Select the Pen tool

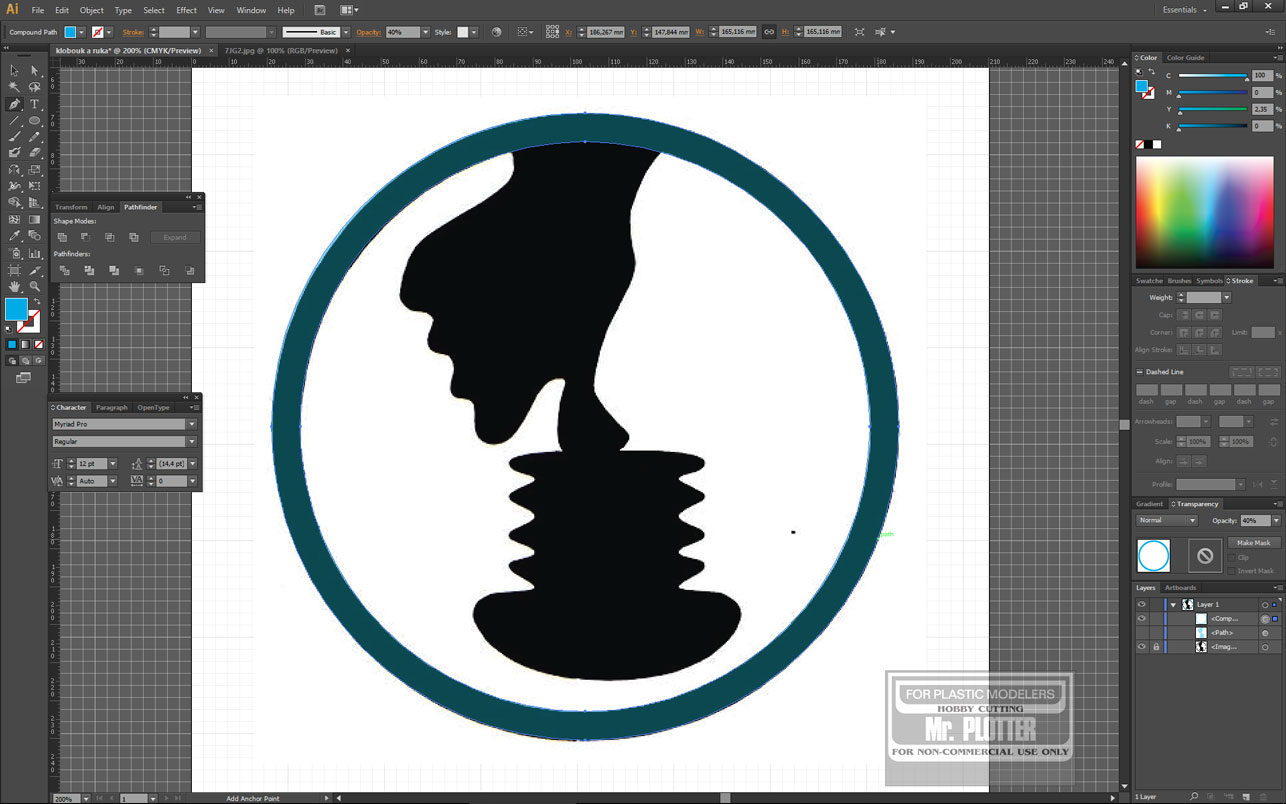pos(14,104)
